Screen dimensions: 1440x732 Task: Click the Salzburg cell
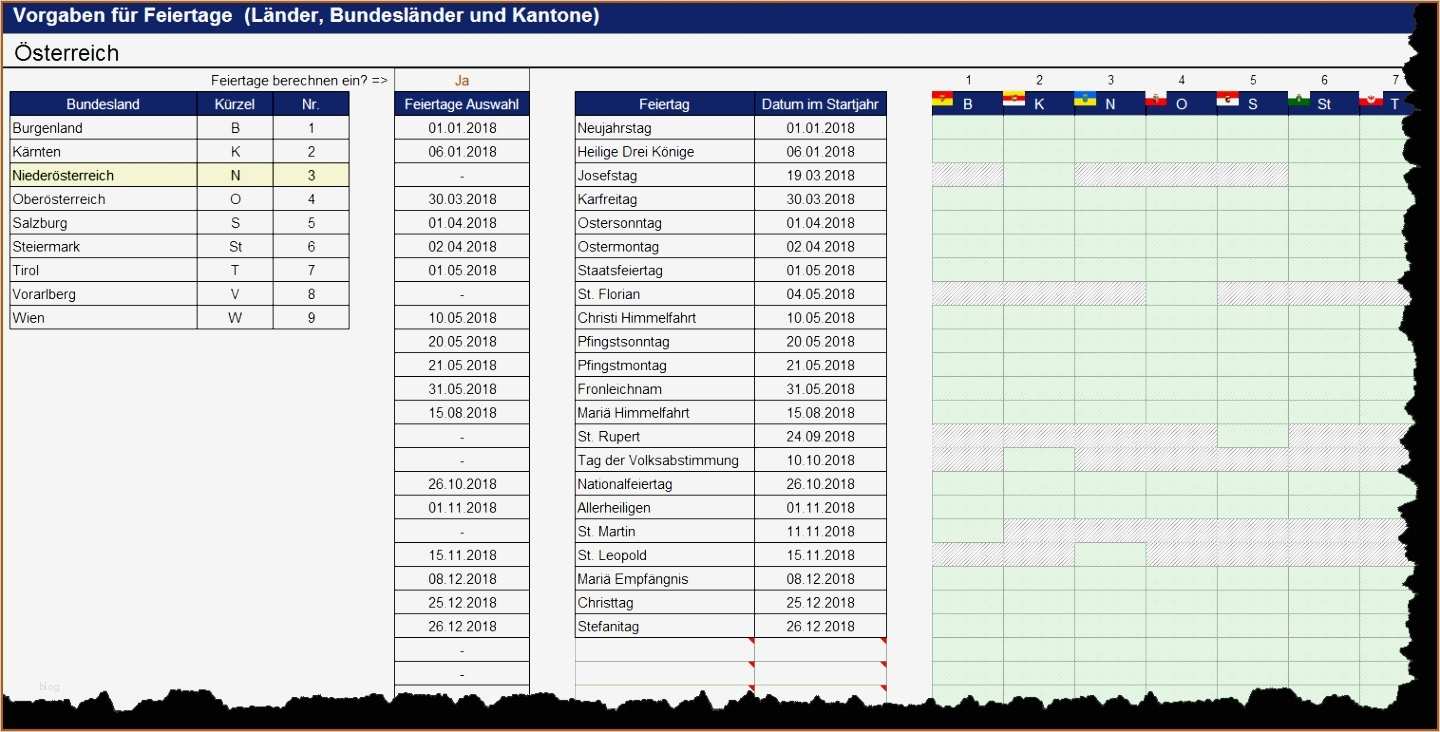tap(103, 223)
